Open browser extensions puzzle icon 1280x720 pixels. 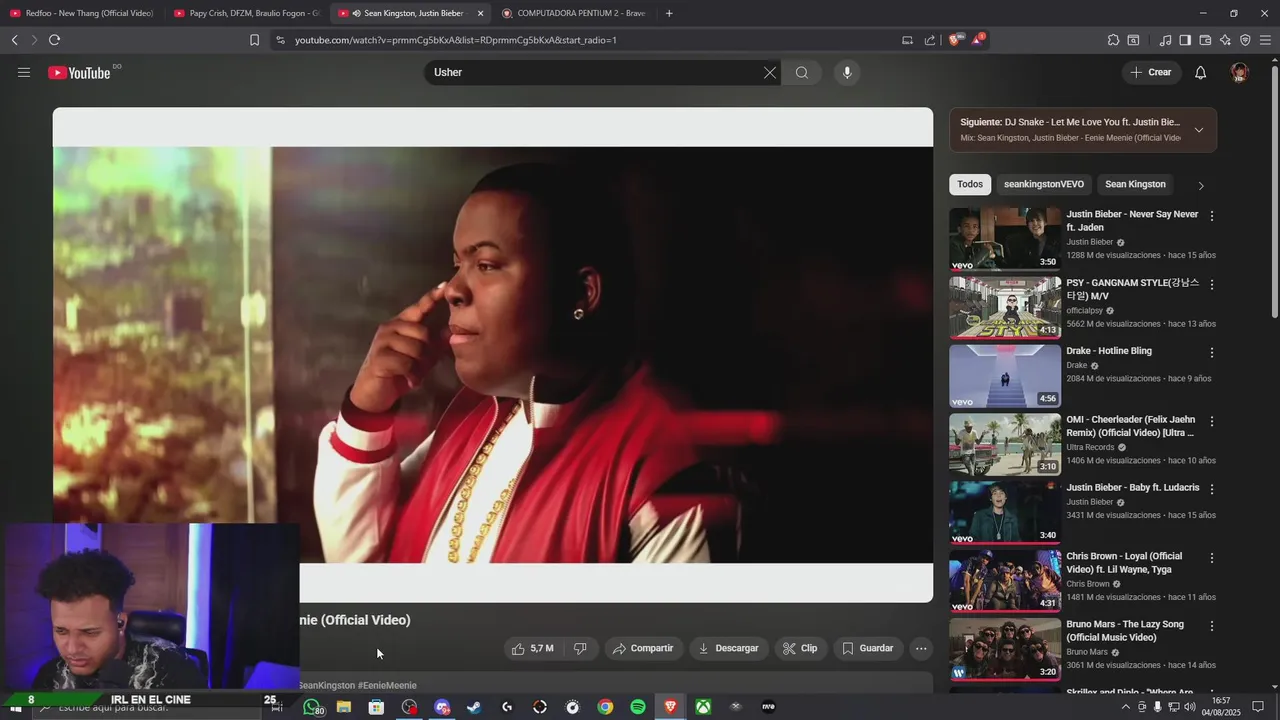1113,40
